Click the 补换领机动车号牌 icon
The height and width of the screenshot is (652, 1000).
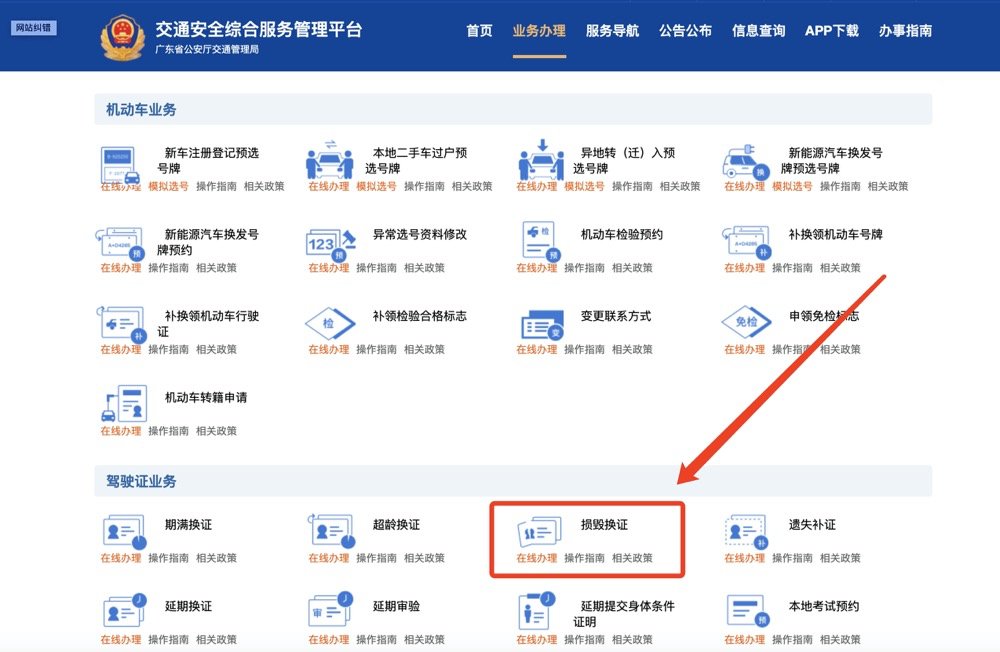(x=747, y=242)
